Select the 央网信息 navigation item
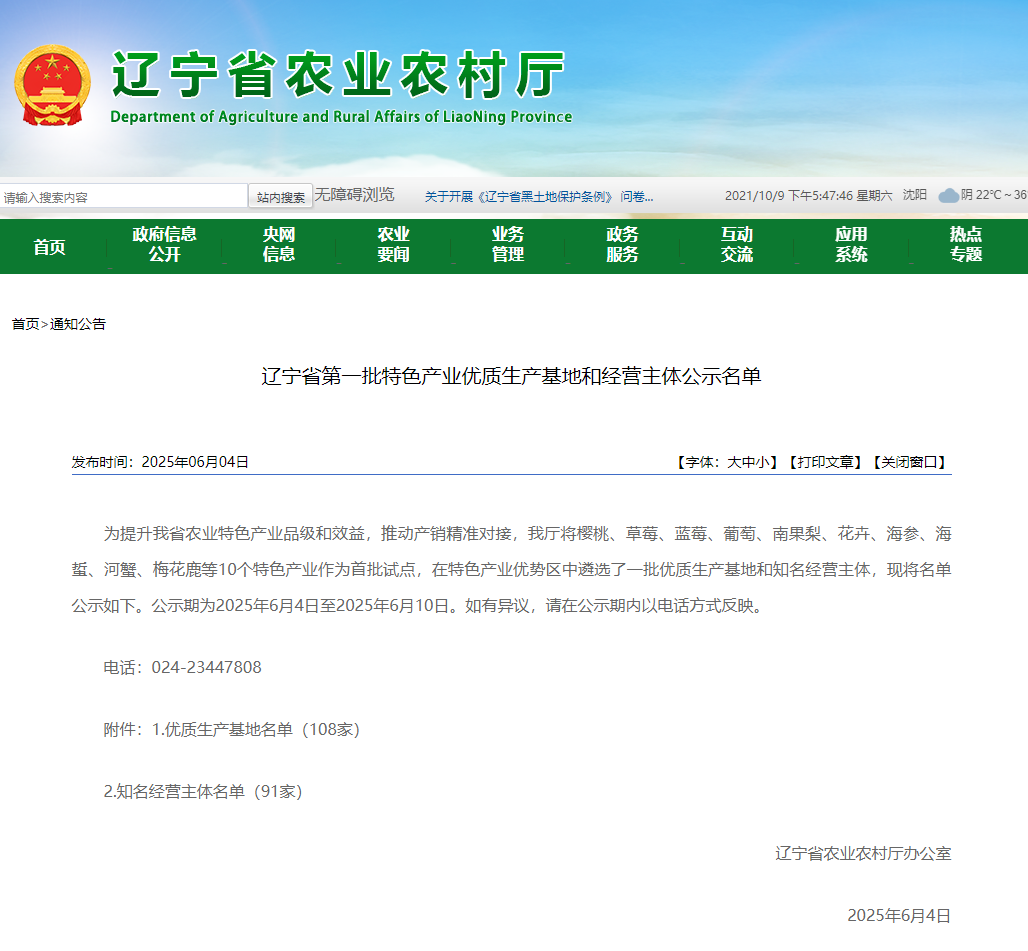The height and width of the screenshot is (951, 1028). point(279,245)
